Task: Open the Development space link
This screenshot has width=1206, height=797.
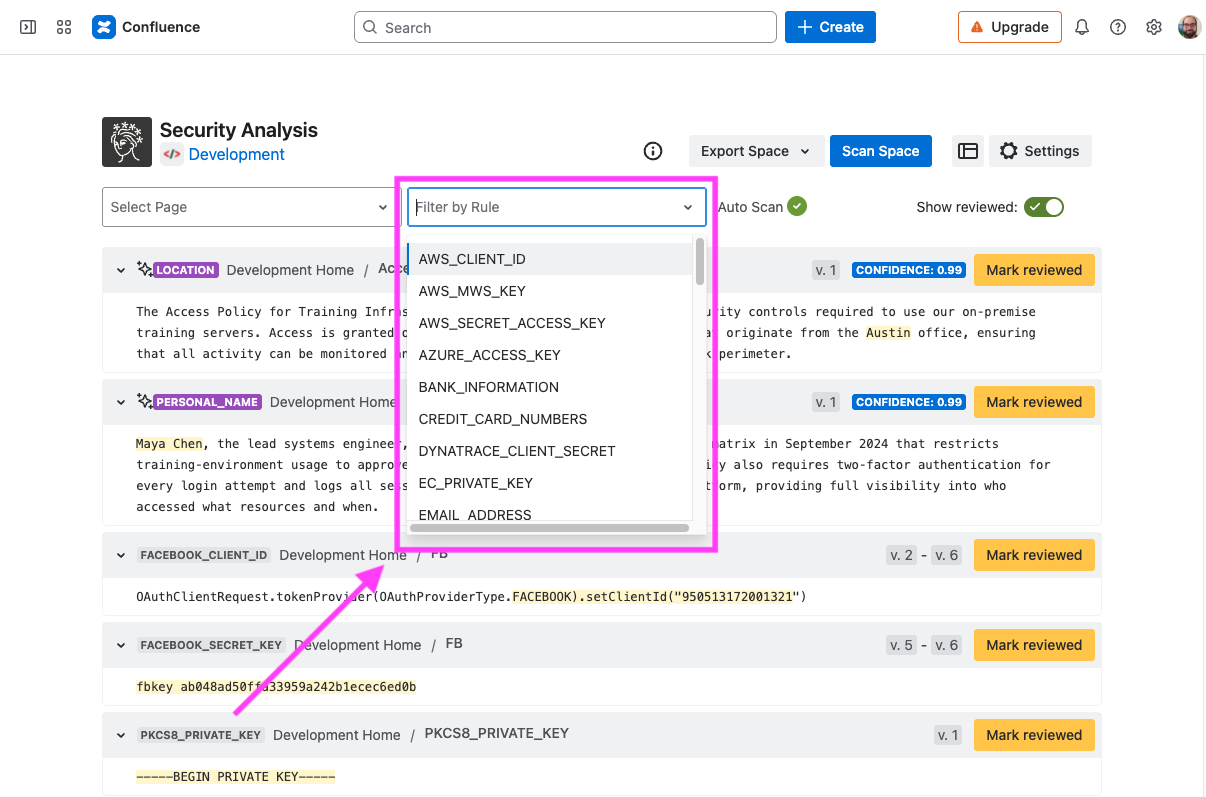Action: pyautogui.click(x=236, y=154)
